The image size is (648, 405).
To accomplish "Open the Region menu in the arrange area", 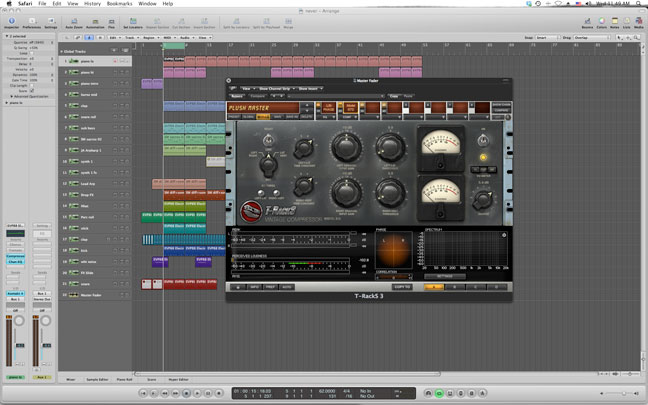I will (150, 38).
